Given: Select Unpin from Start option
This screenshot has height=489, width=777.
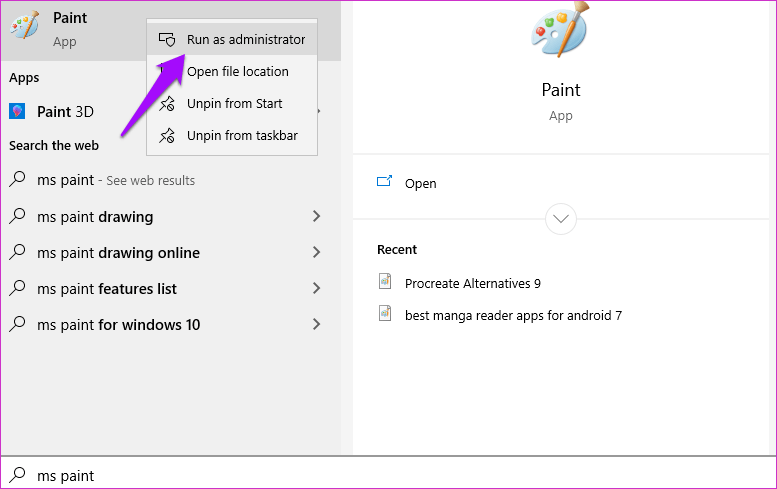Looking at the screenshot, I should pyautogui.click(x=234, y=104).
